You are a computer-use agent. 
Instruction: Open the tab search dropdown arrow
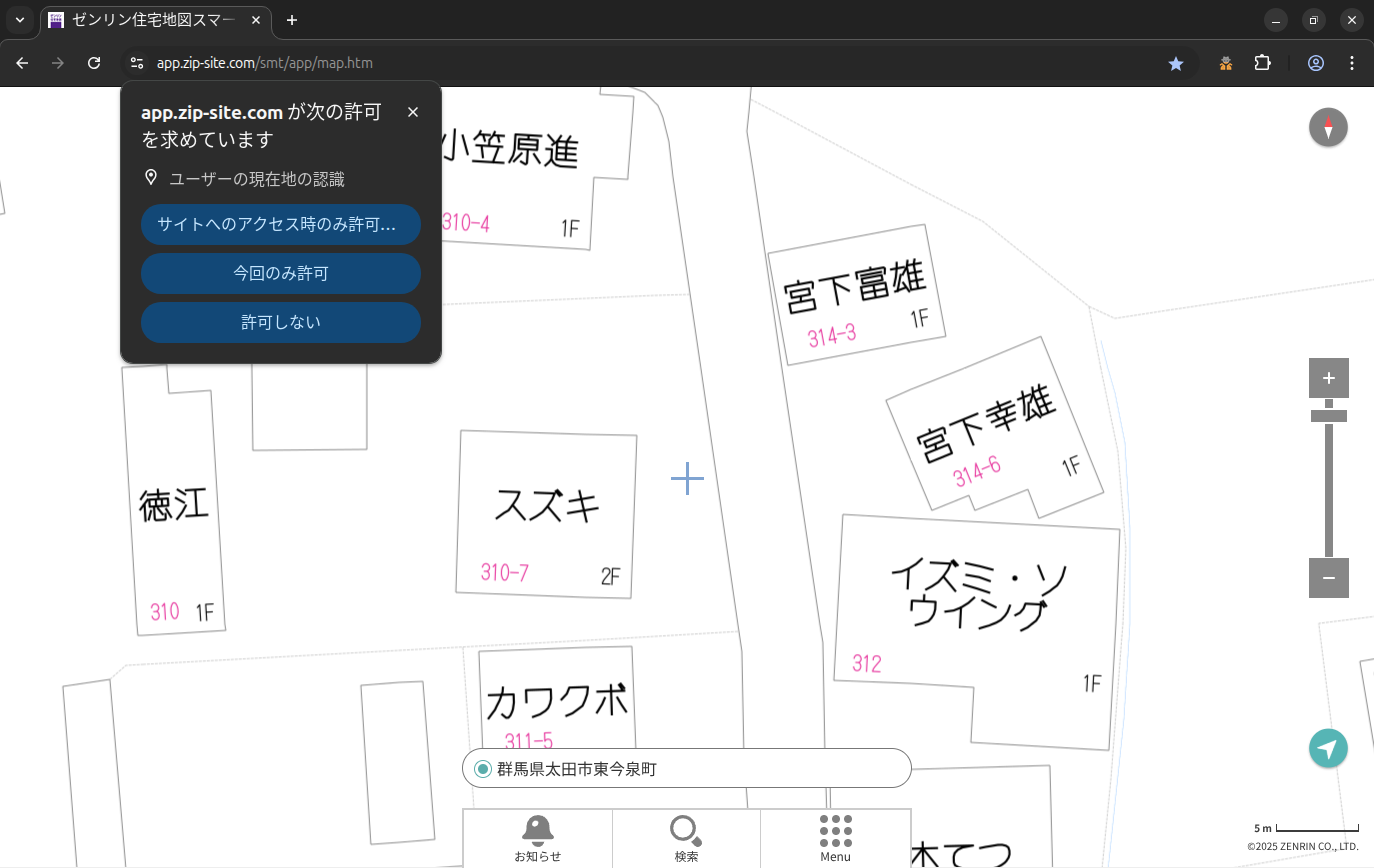tap(19, 20)
